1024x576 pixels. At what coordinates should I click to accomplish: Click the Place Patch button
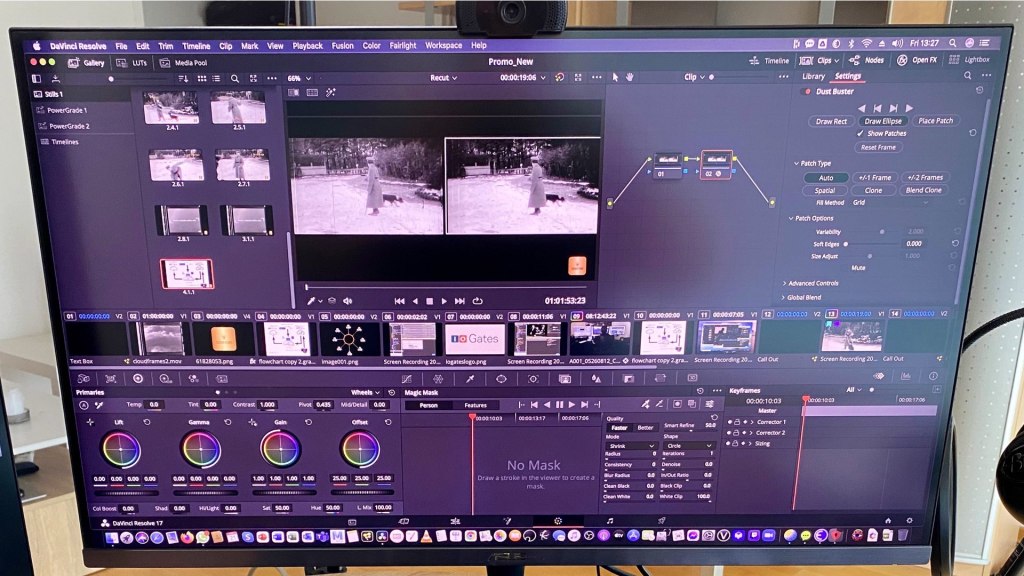pyautogui.click(x=935, y=120)
